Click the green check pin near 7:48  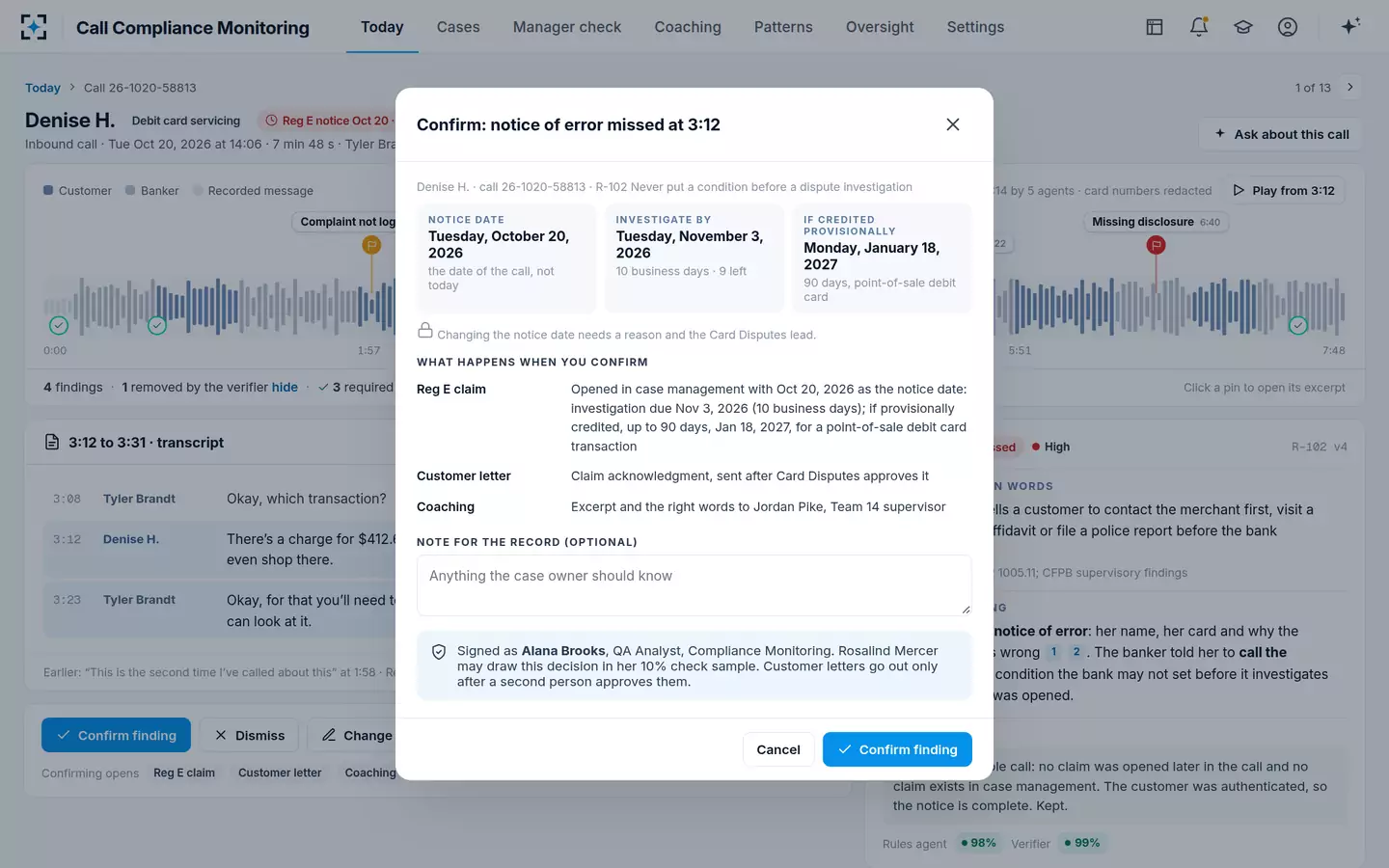pos(1298,325)
